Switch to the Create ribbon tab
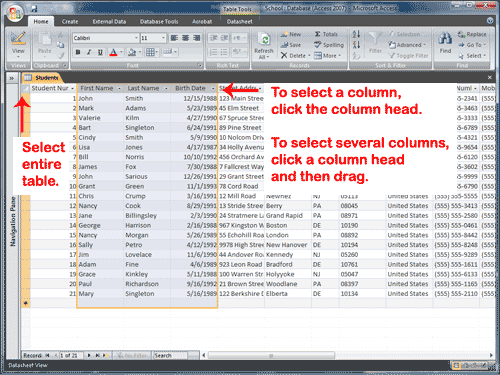This screenshot has height=375, width=500. [x=70, y=21]
